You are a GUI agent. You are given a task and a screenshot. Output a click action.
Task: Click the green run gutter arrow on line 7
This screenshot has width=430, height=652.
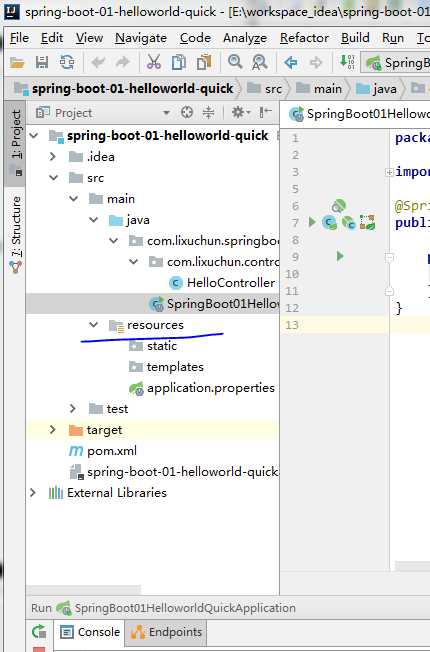(312, 222)
